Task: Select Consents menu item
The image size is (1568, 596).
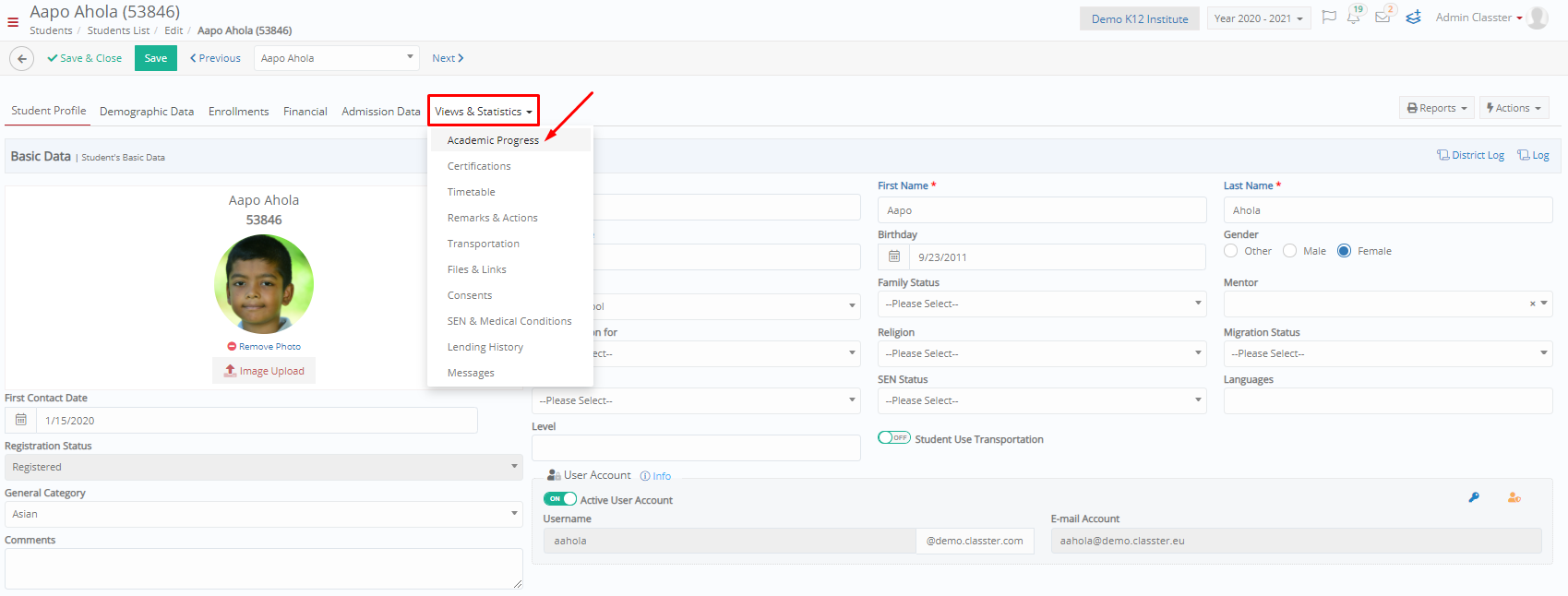Action: click(x=510, y=295)
